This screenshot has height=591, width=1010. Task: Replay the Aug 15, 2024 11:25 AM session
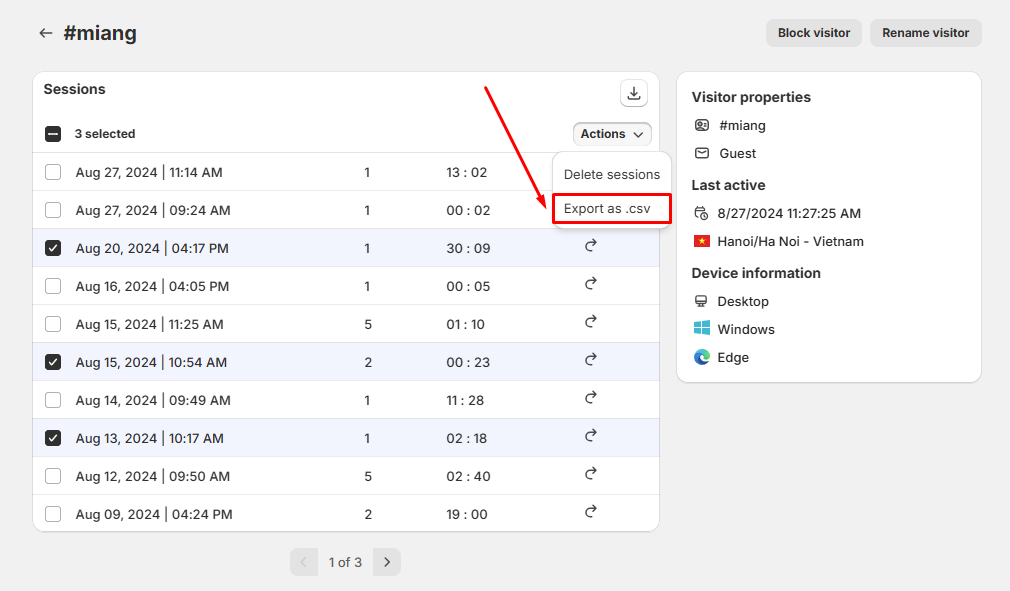point(591,322)
